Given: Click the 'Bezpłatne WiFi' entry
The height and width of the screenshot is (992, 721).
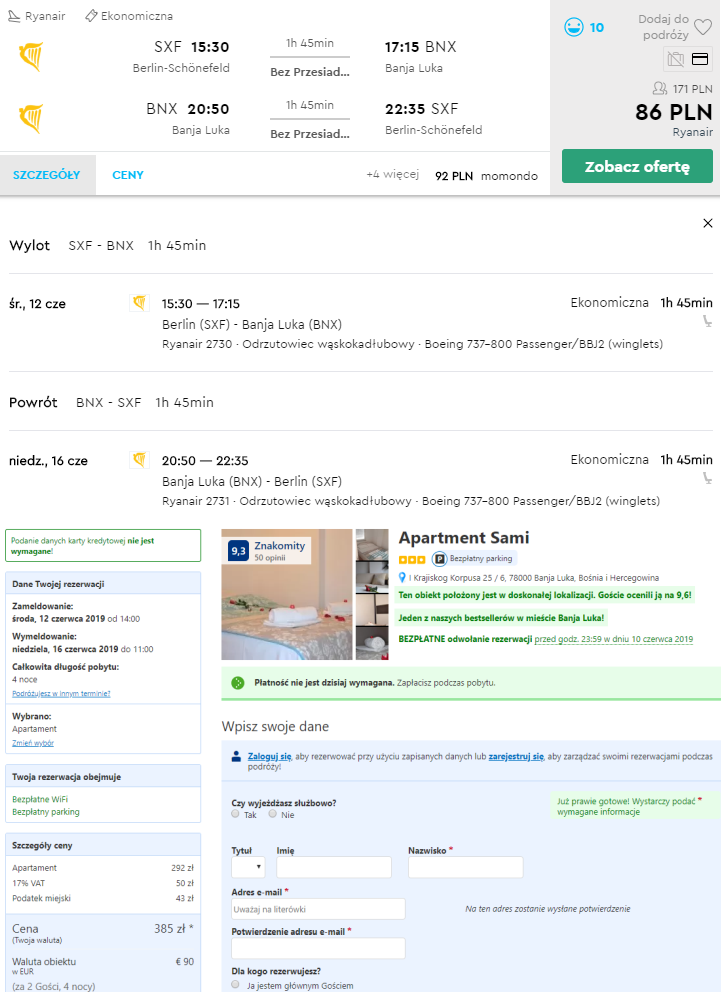Looking at the screenshot, I should [40, 799].
